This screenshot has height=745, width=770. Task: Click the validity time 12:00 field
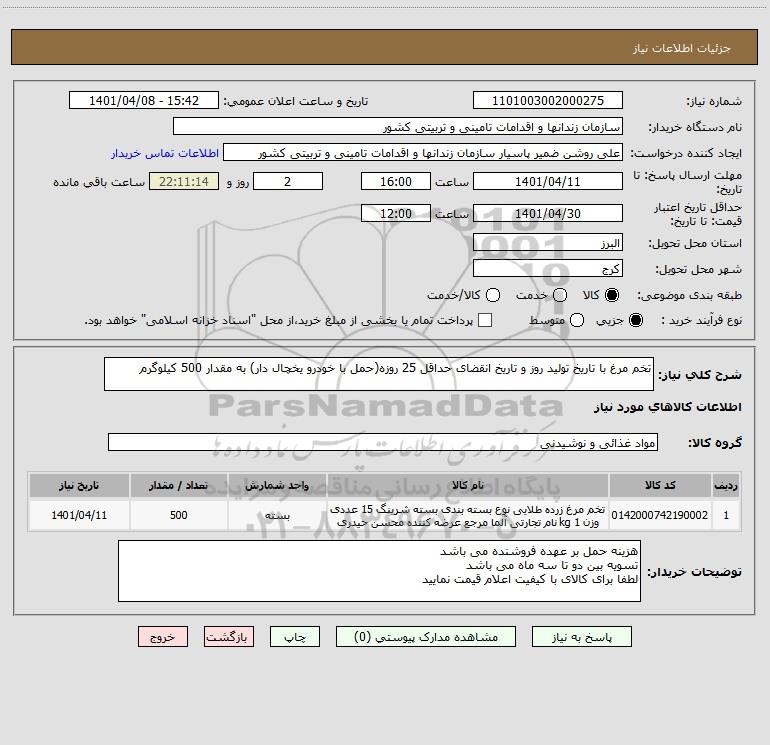pyautogui.click(x=396, y=213)
